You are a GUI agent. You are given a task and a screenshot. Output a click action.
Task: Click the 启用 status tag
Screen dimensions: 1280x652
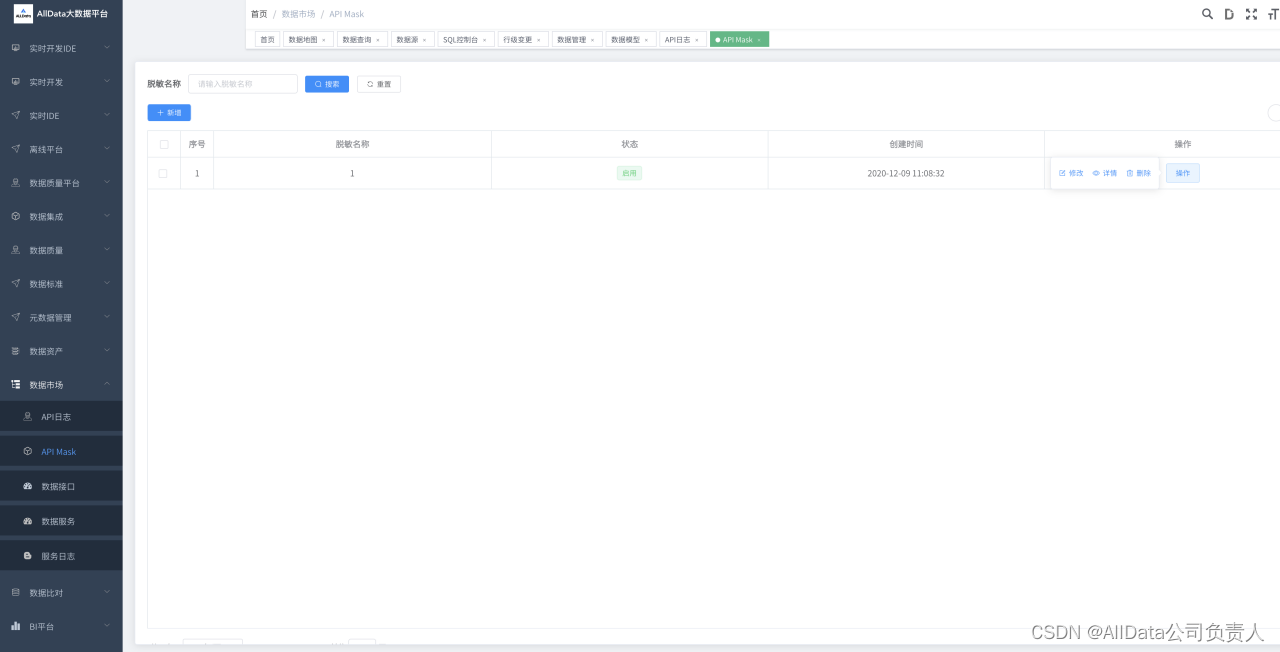629,173
